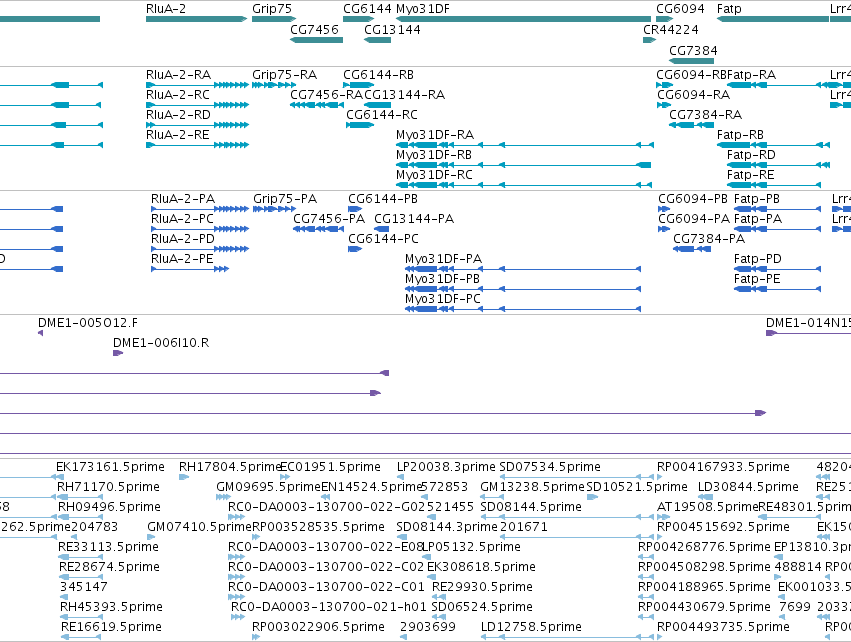Click EST RH17804.5prime

point(184,477)
